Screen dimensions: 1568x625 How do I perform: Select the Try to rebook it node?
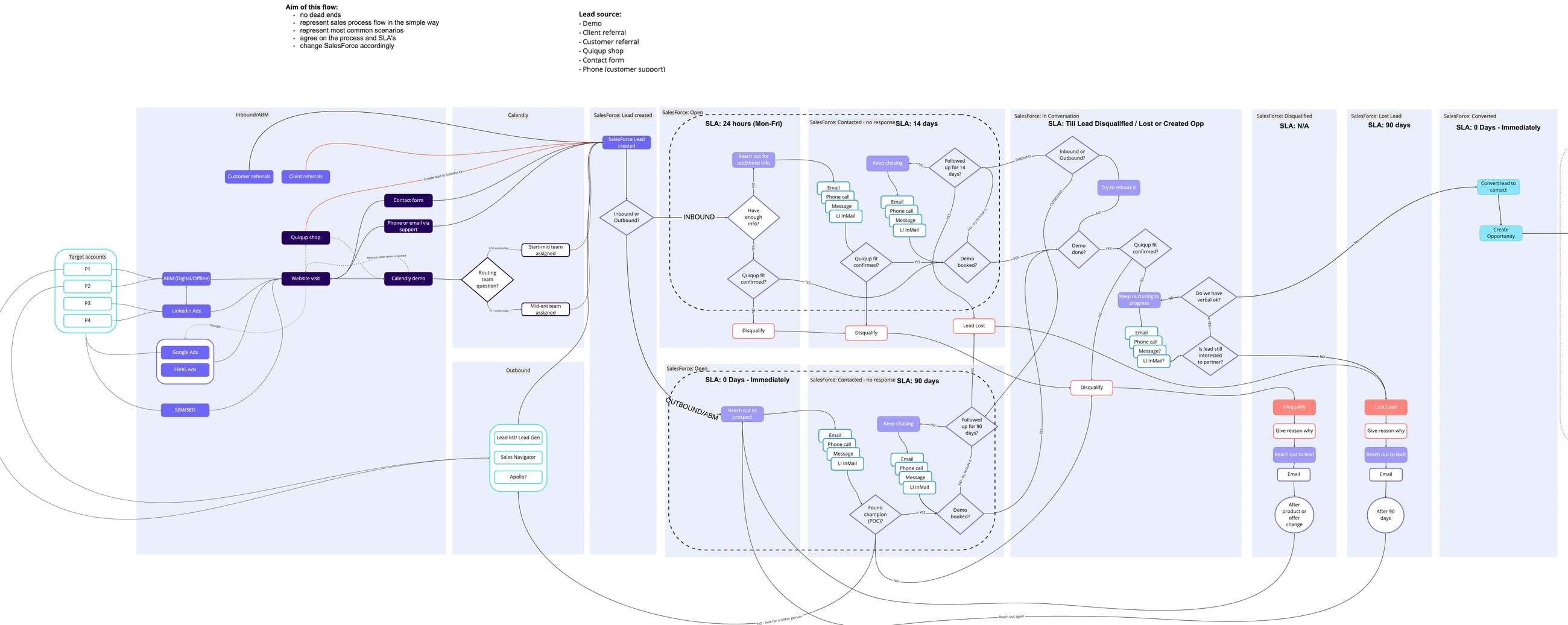pyautogui.click(x=1118, y=187)
